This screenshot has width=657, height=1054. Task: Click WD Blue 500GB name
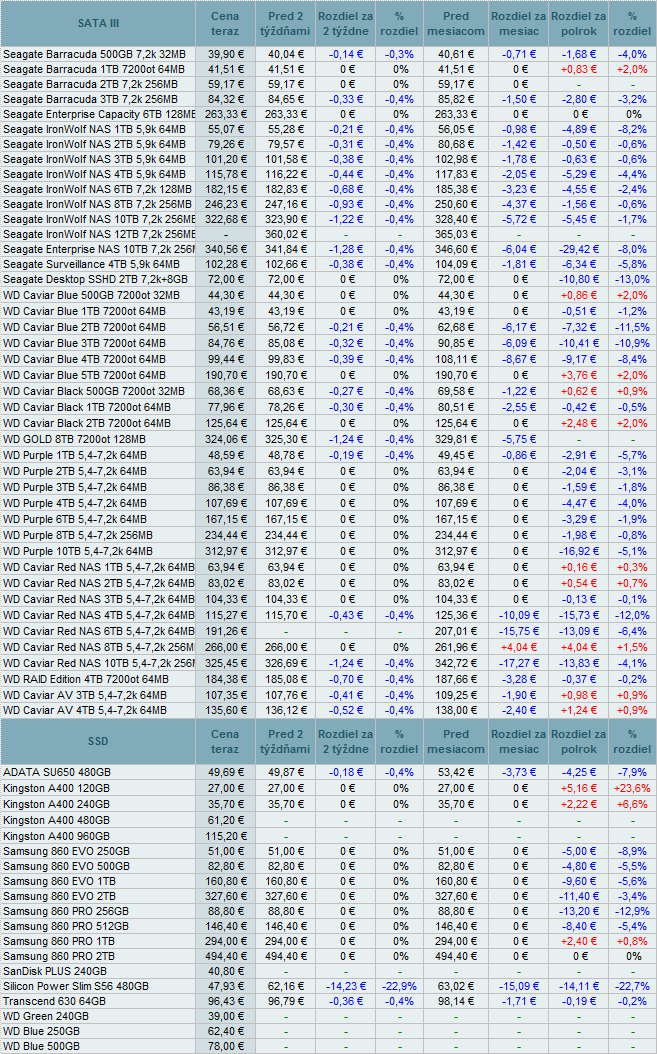click(x=42, y=1047)
